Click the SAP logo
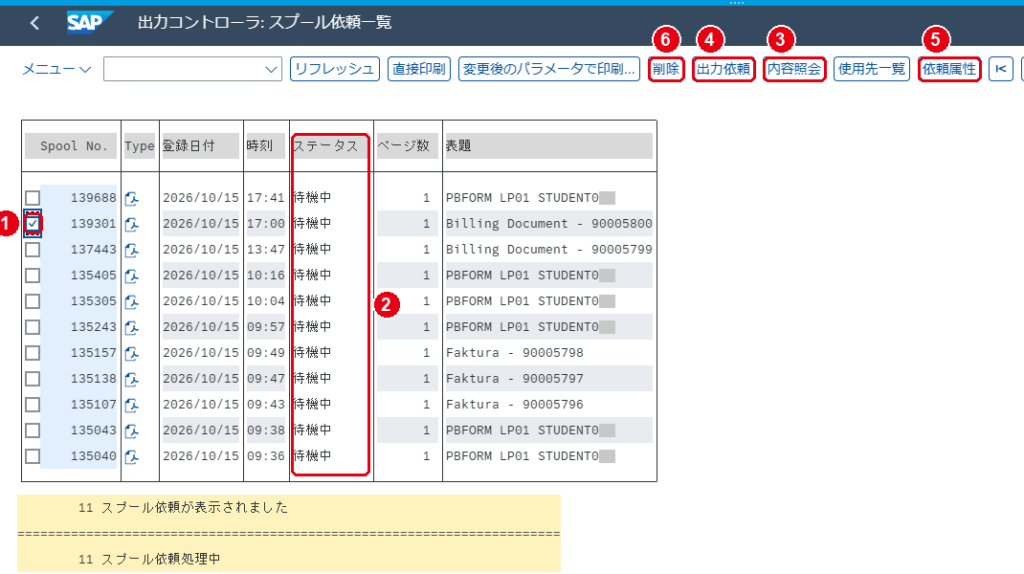Viewport: 1024px width, 574px height. 89,22
